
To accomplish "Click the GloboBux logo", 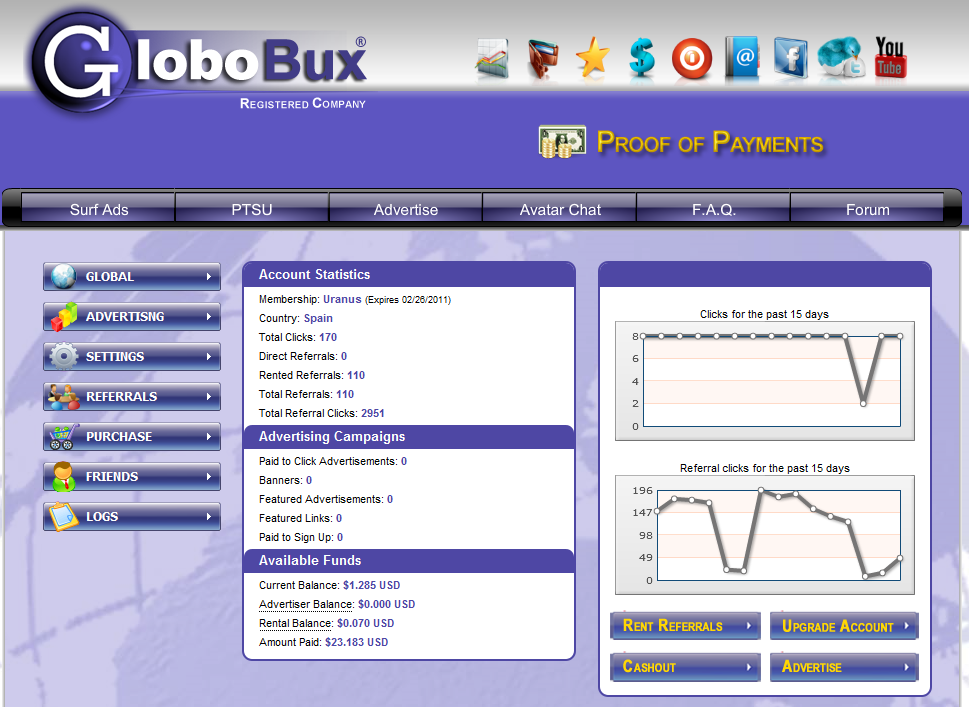I will point(201,62).
